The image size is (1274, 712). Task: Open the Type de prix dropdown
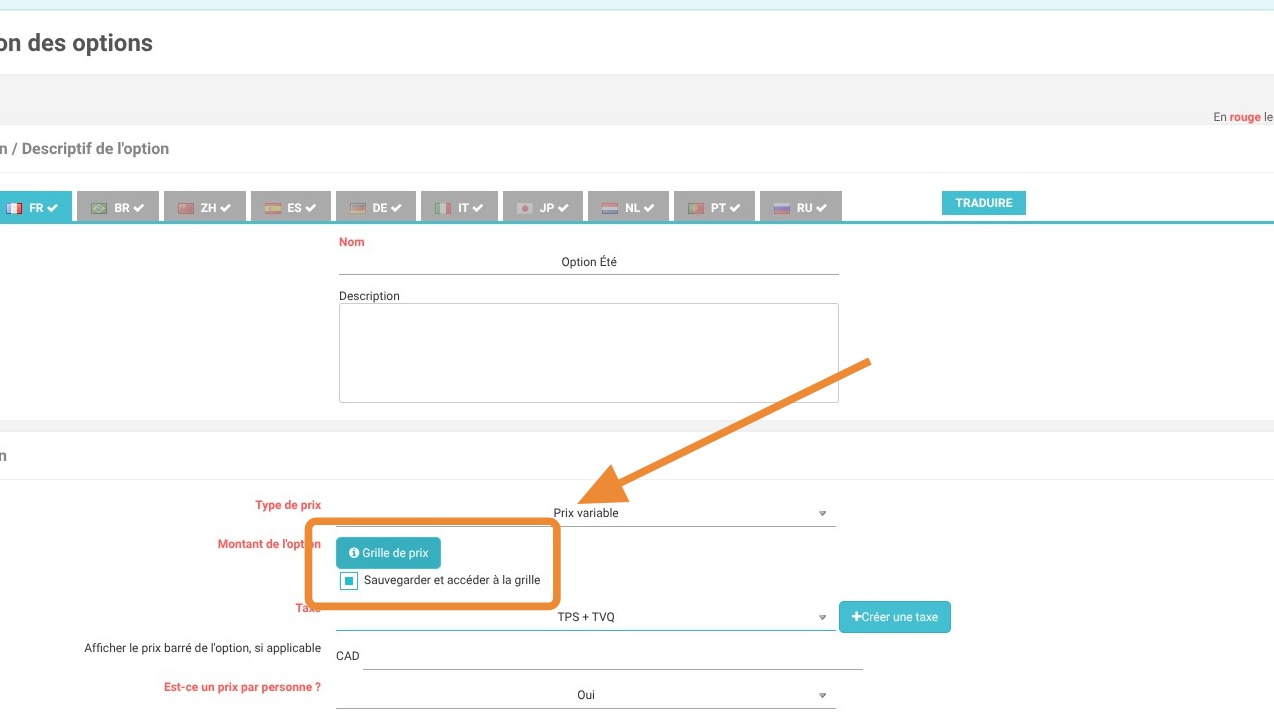[586, 513]
